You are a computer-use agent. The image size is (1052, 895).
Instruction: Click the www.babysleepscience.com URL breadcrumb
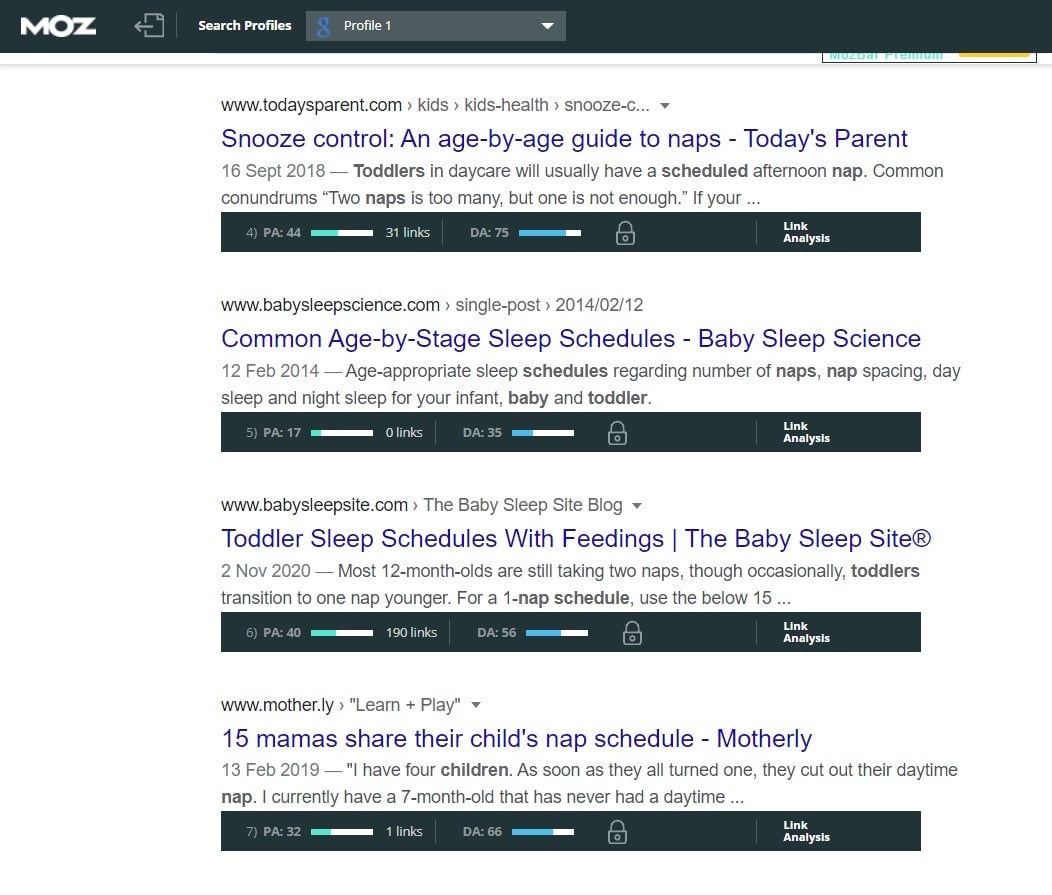330,305
